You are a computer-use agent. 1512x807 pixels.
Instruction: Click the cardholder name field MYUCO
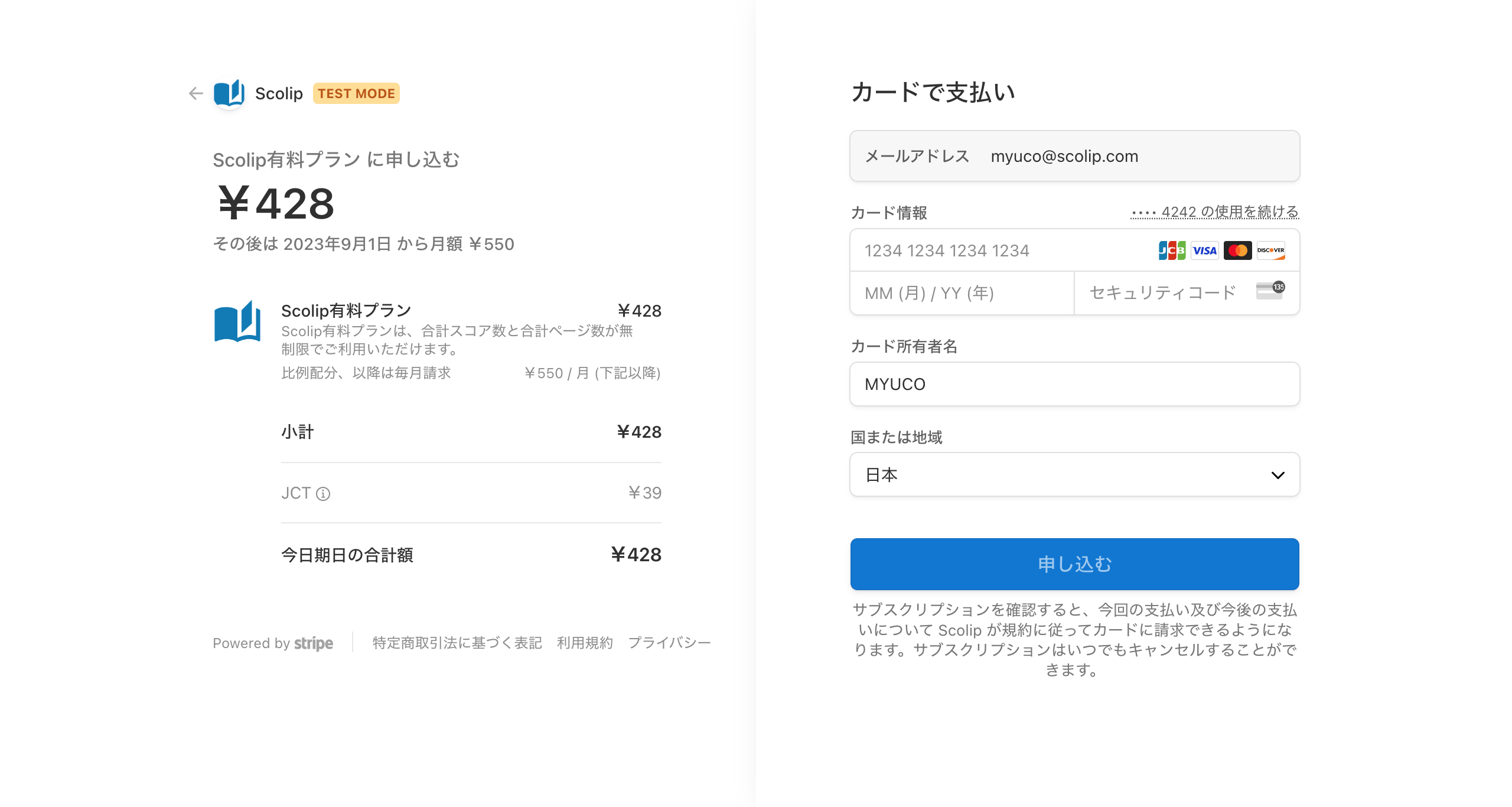[x=1074, y=384]
